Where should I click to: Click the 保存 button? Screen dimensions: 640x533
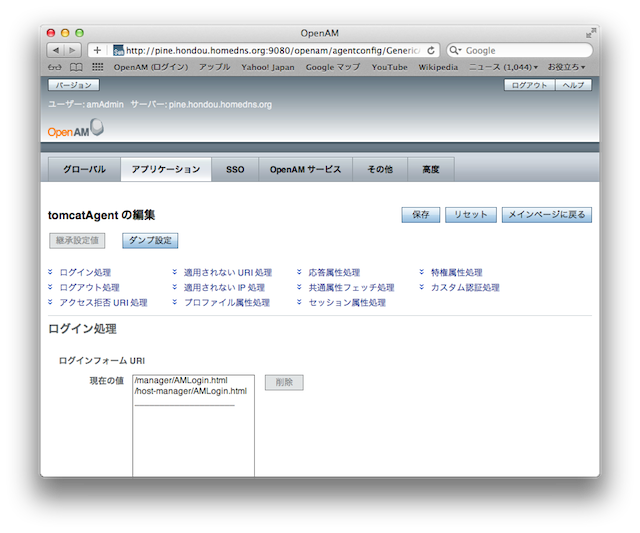pos(420,215)
